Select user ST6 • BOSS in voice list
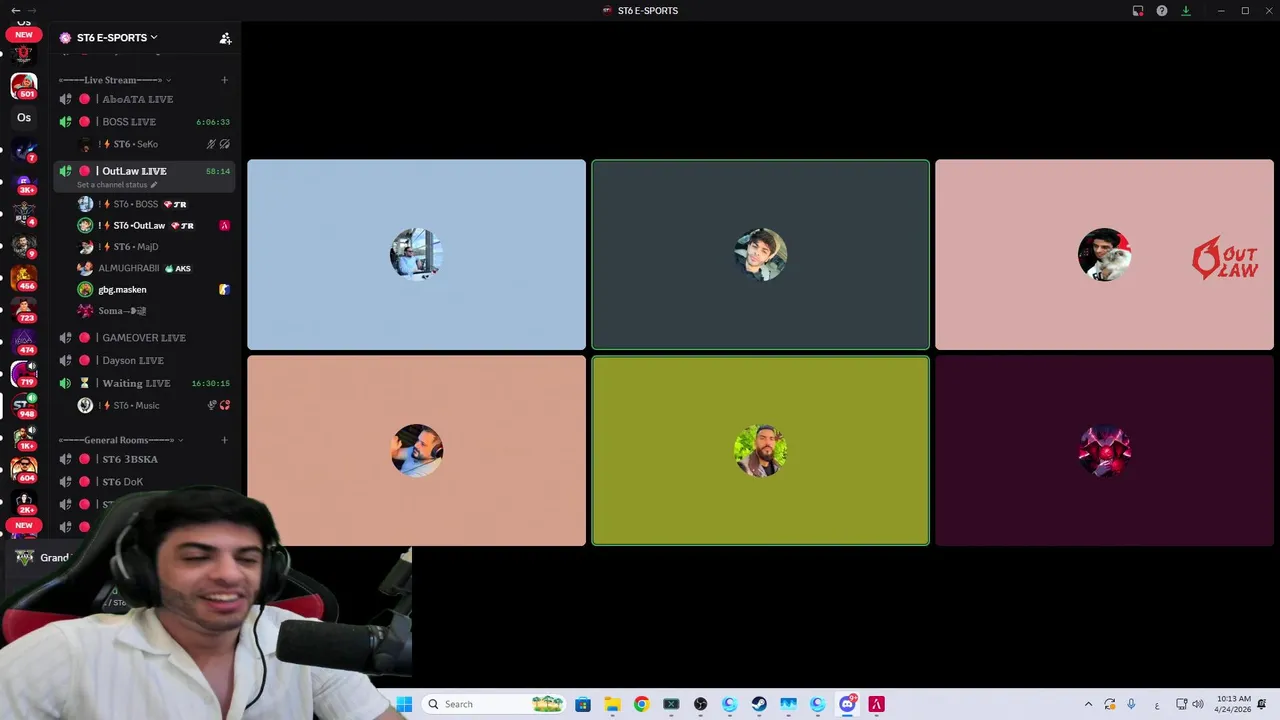Viewport: 1280px width, 720px height. pyautogui.click(x=155, y=204)
